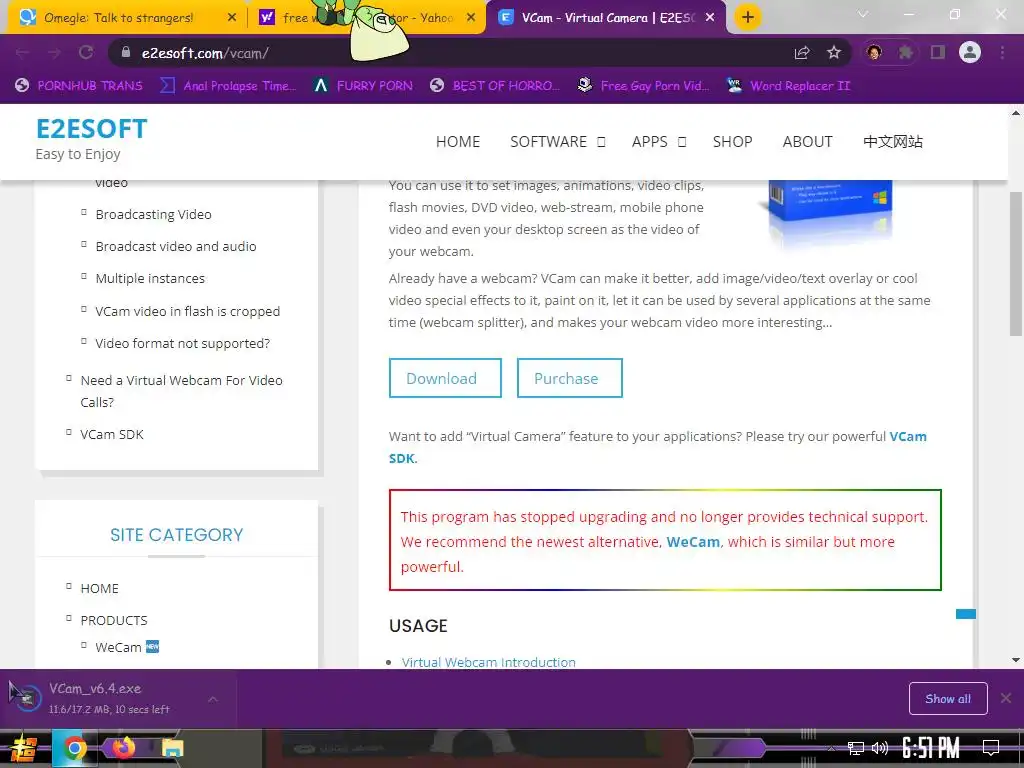
Task: Open the volume control in system tray
Action: tap(880, 748)
